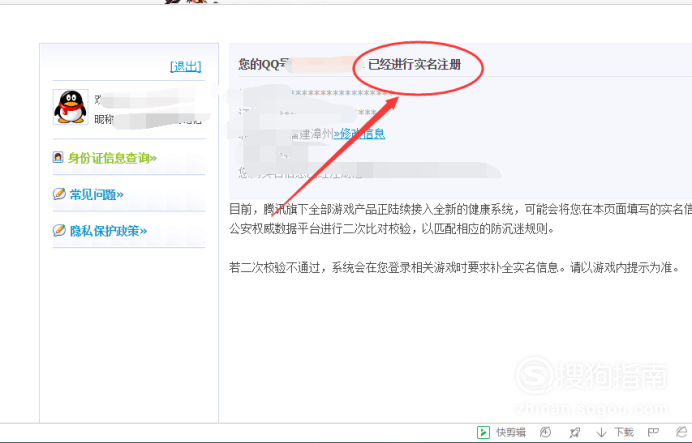The height and width of the screenshot is (443, 692).
Task: Open the 下载 downloads manager
Action: (x=615, y=432)
